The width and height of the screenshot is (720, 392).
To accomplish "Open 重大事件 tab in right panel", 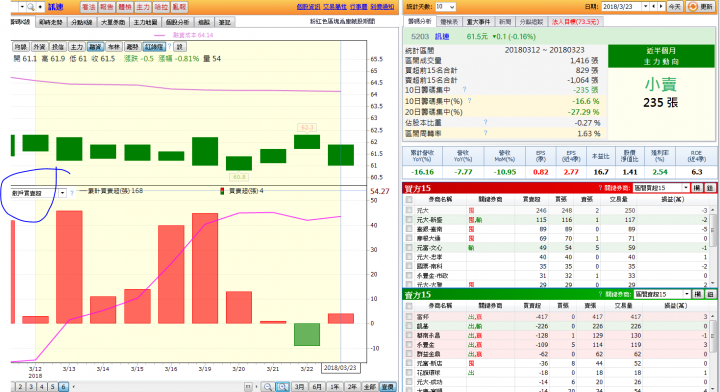I will pos(478,22).
